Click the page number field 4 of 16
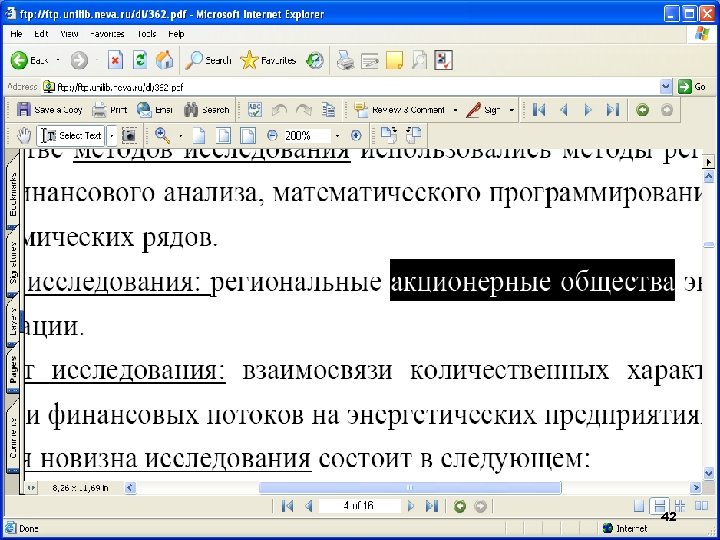The height and width of the screenshot is (540, 720). pyautogui.click(x=359, y=506)
